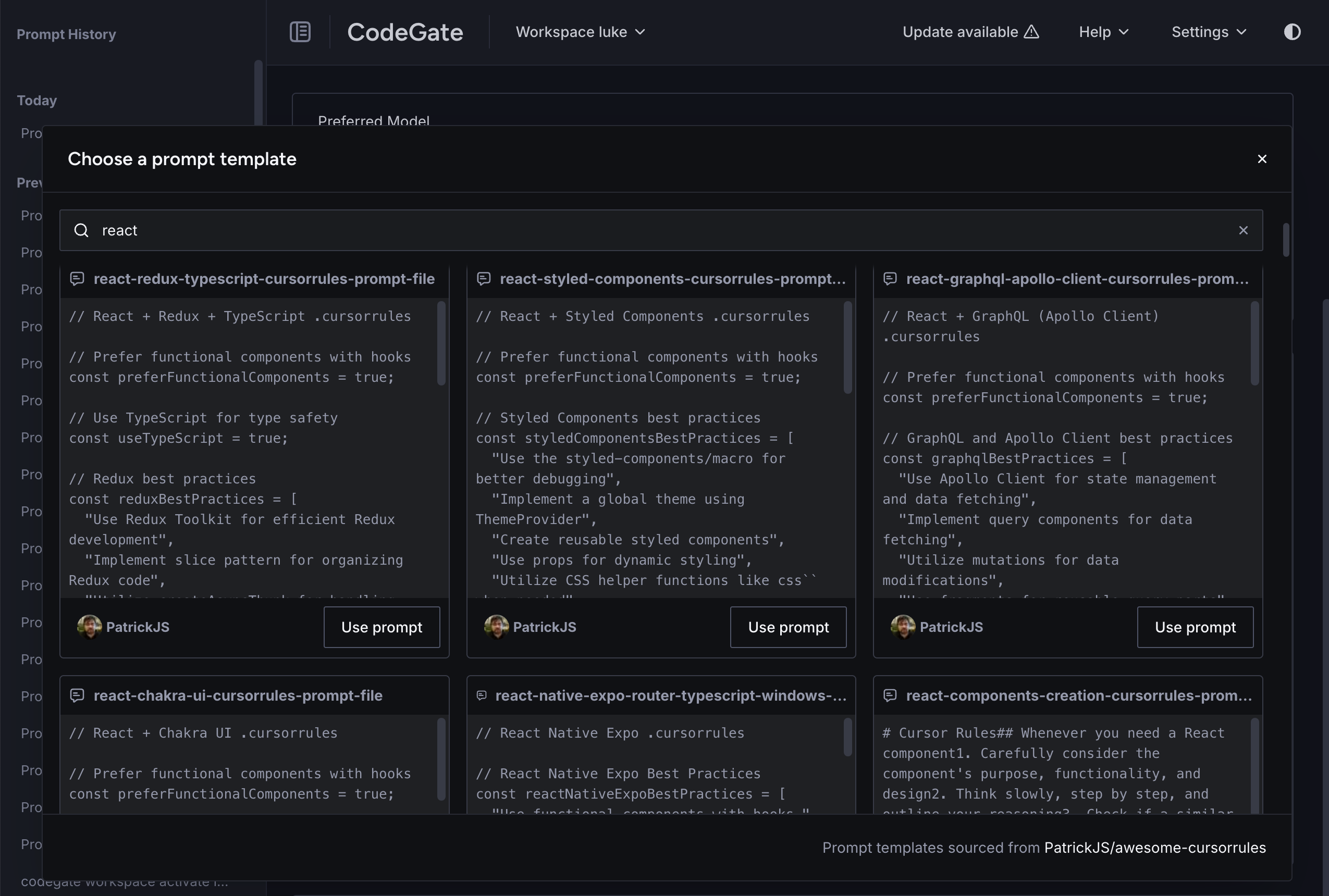Click the react-components-creation-cursorrules title

[1079, 695]
